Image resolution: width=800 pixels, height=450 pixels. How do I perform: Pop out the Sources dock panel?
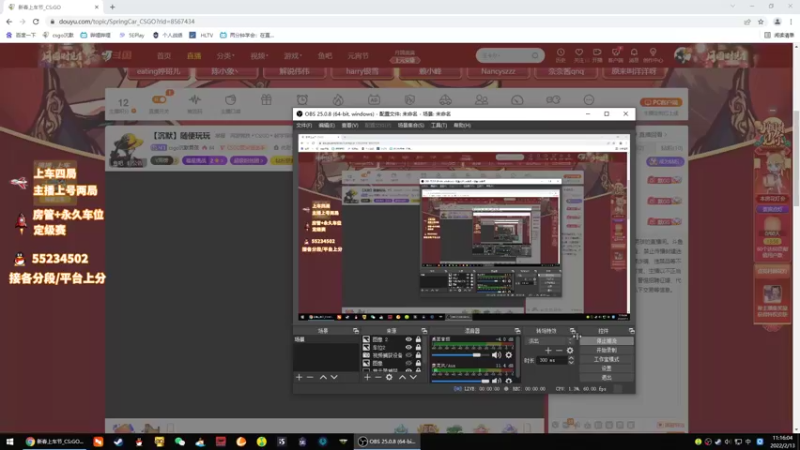coord(424,331)
